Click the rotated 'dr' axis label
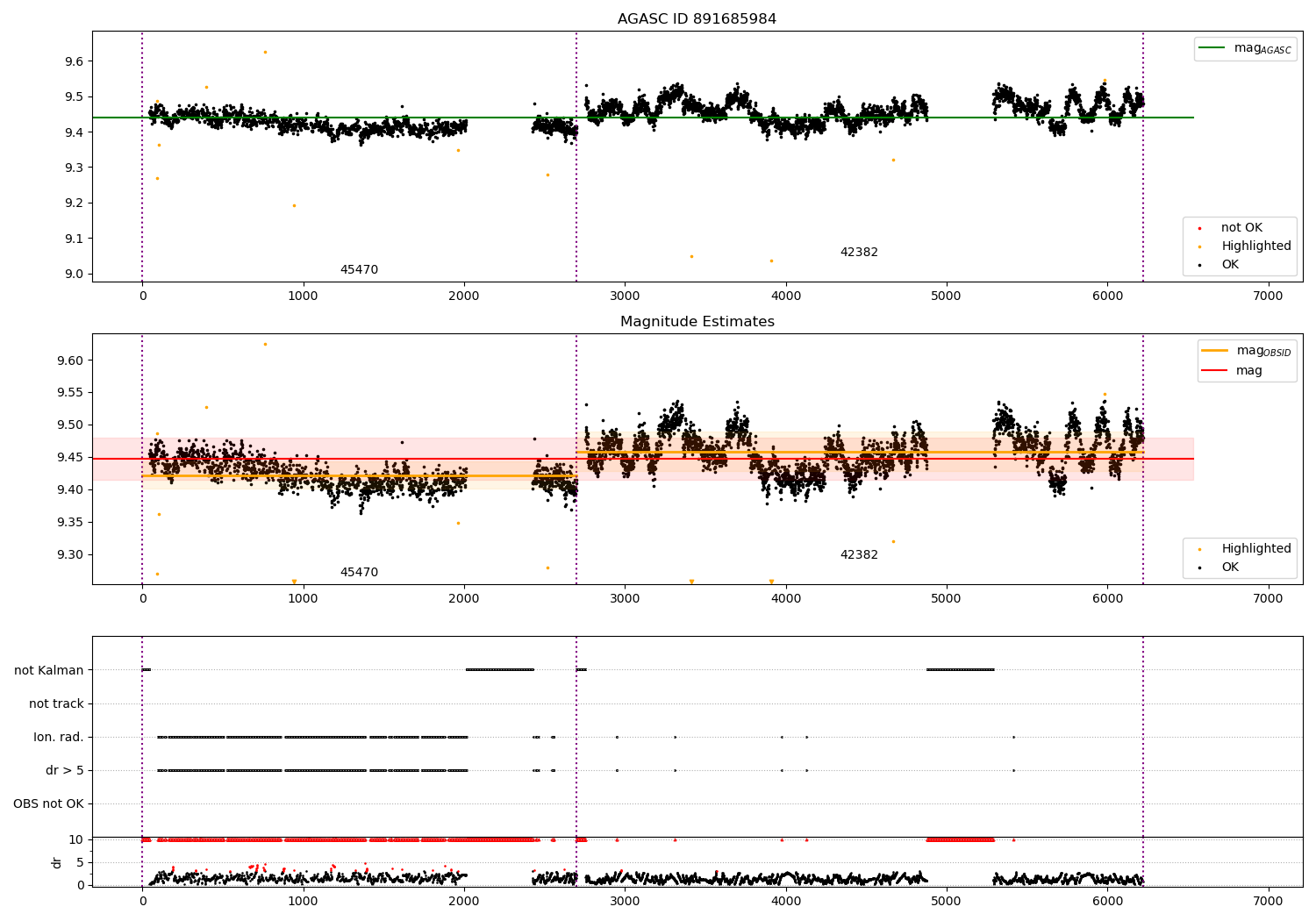 coord(57,862)
